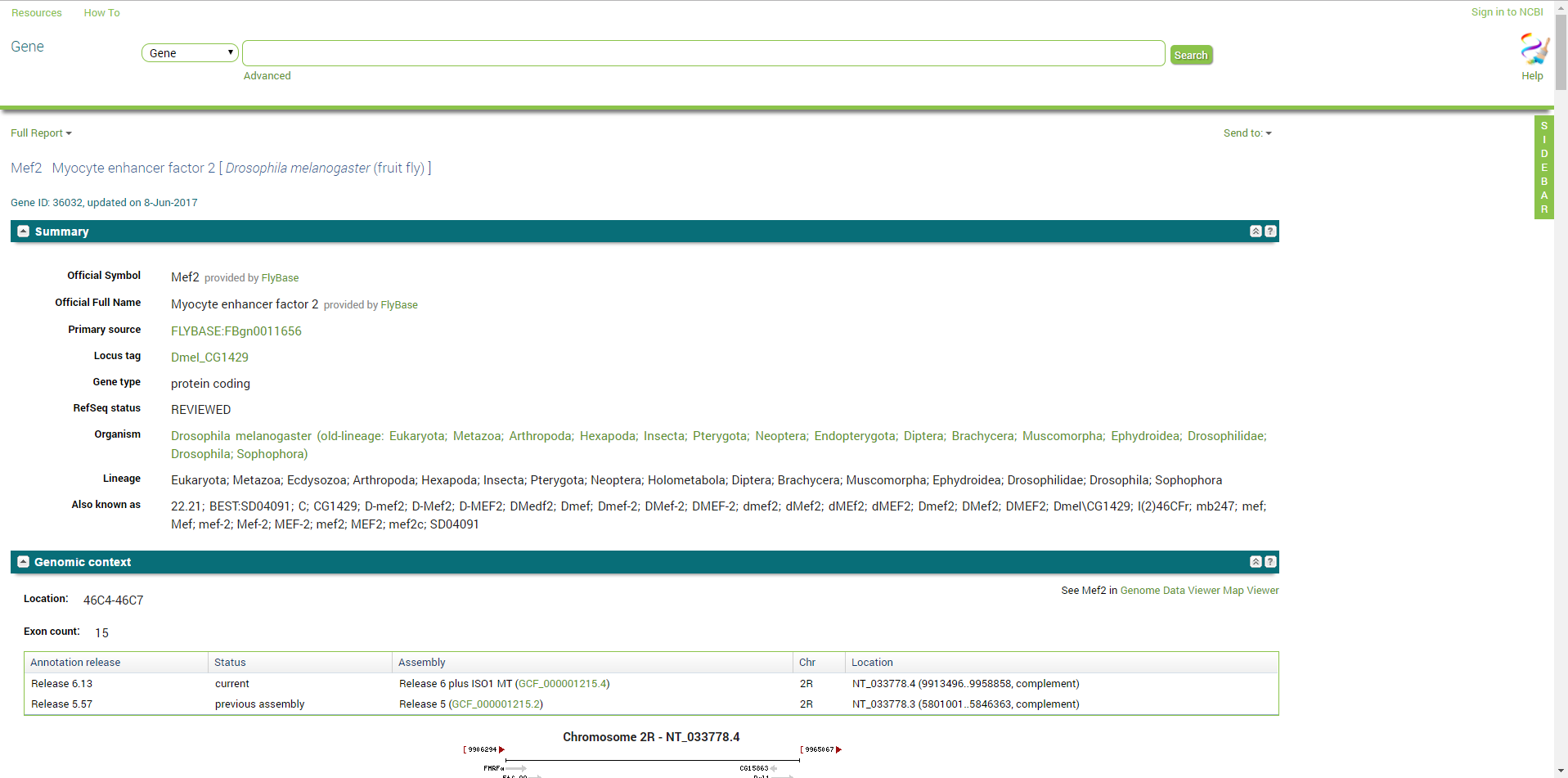Select the 46C4-46C7 location value

(113, 600)
